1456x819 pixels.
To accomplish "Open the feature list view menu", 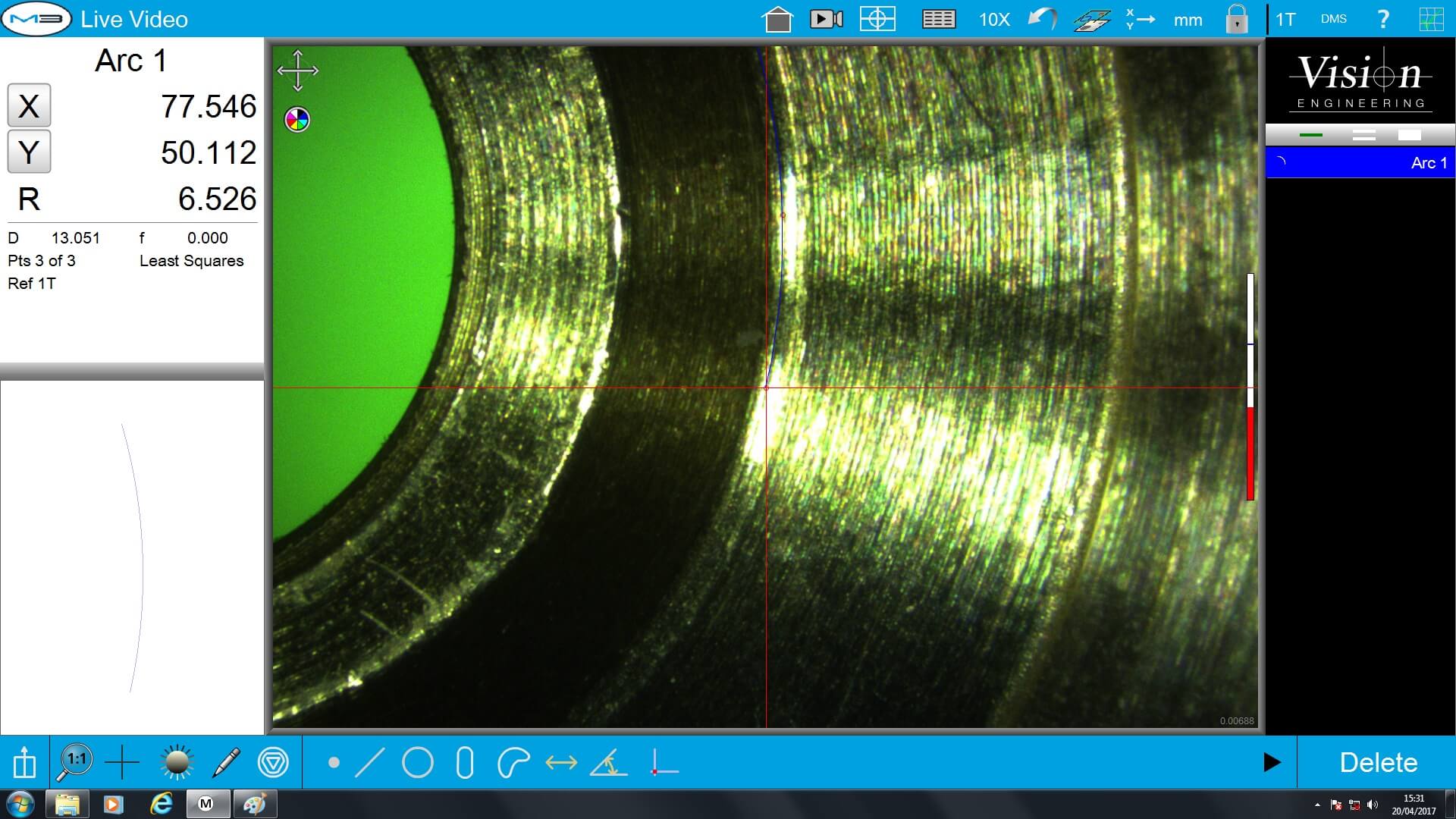I will [1365, 135].
